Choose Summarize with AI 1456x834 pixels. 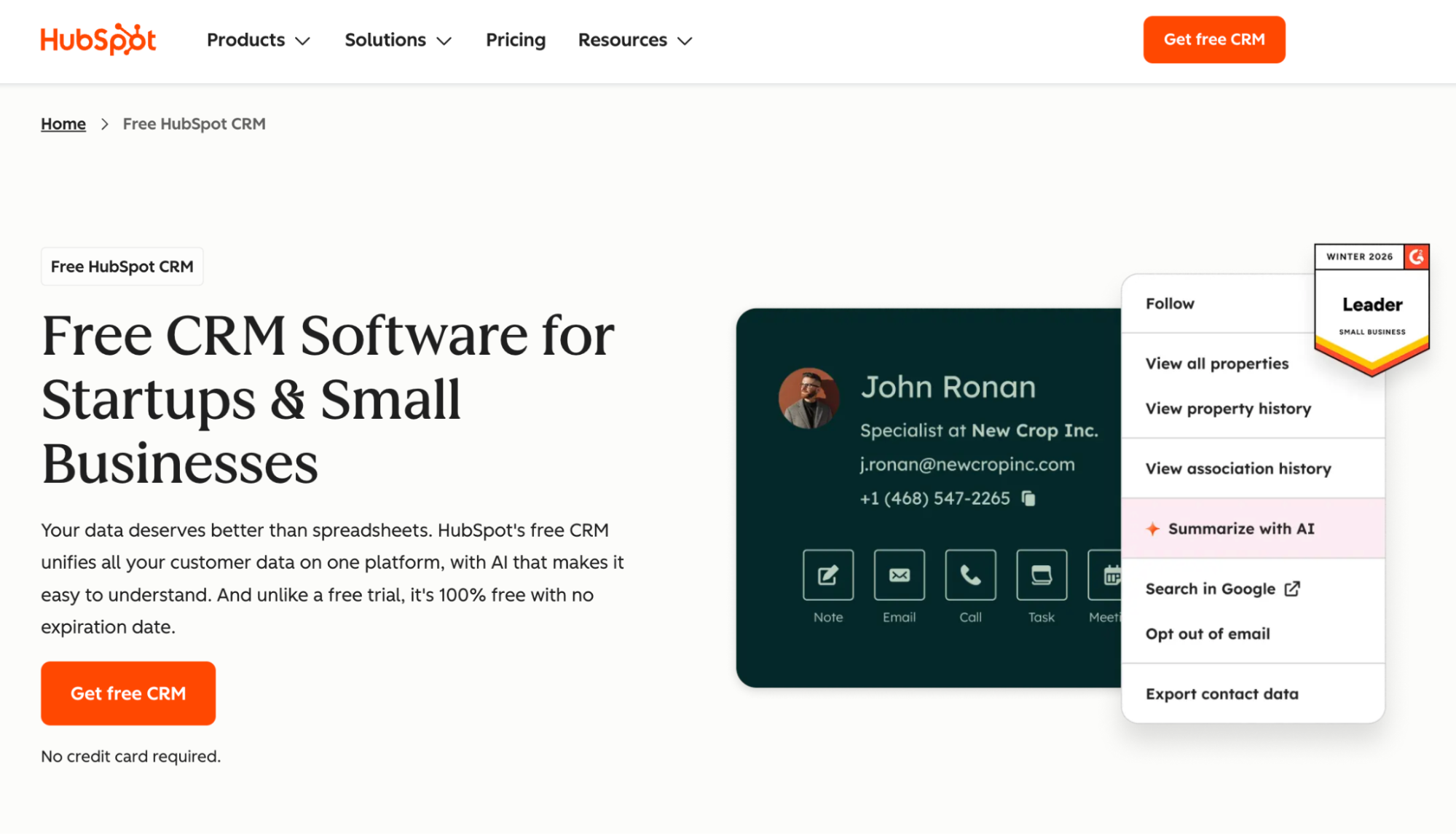1253,529
